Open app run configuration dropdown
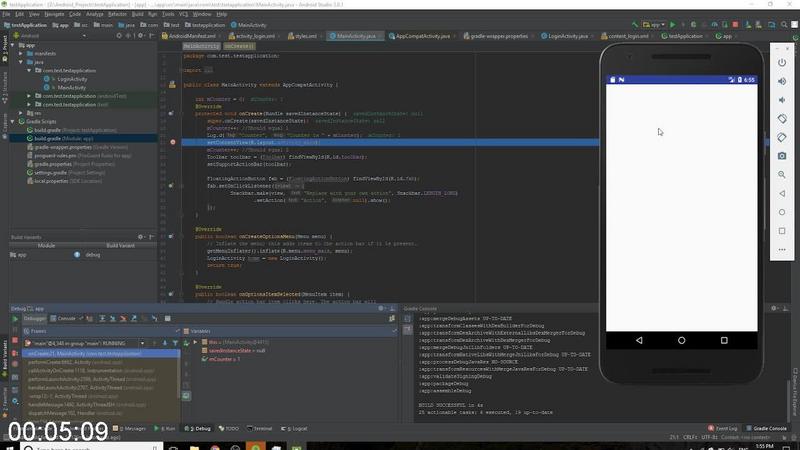The height and width of the screenshot is (450, 800). (654, 24)
